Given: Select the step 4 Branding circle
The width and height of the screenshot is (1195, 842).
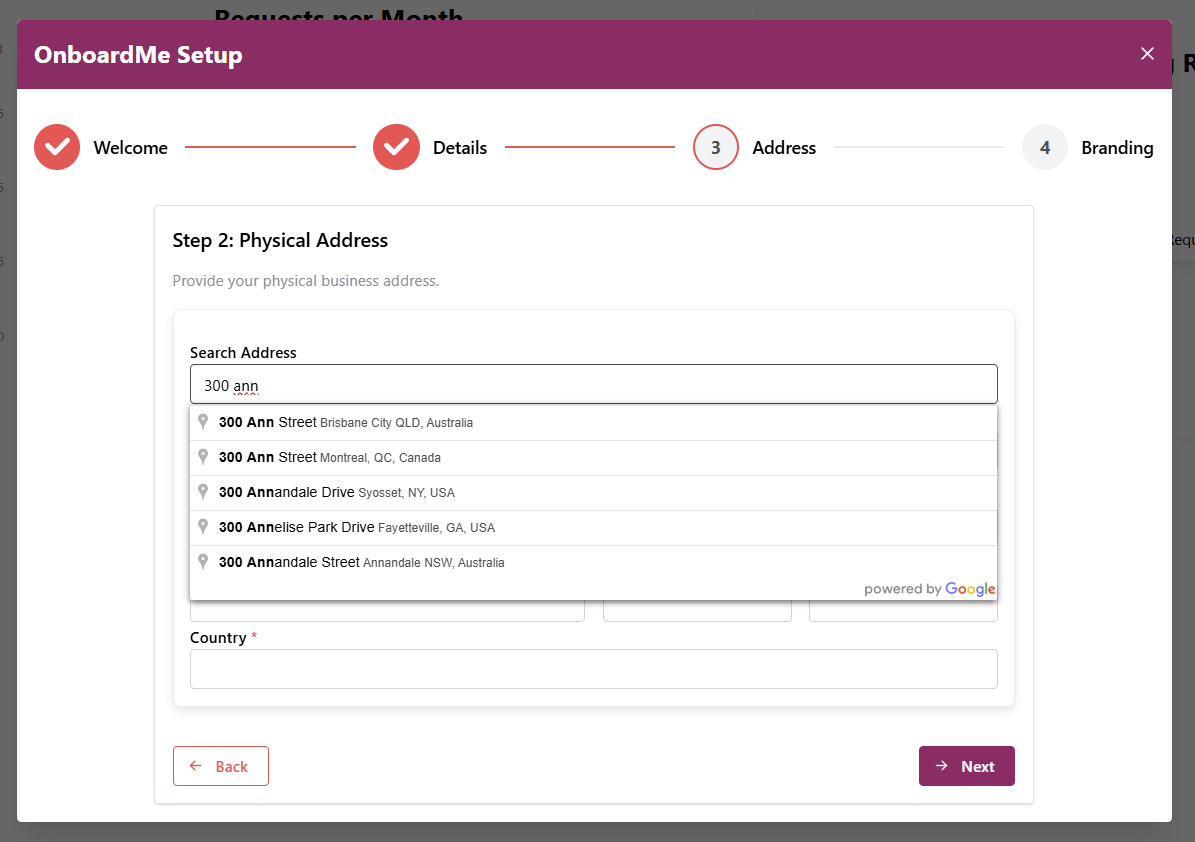Looking at the screenshot, I should click(x=1044, y=148).
